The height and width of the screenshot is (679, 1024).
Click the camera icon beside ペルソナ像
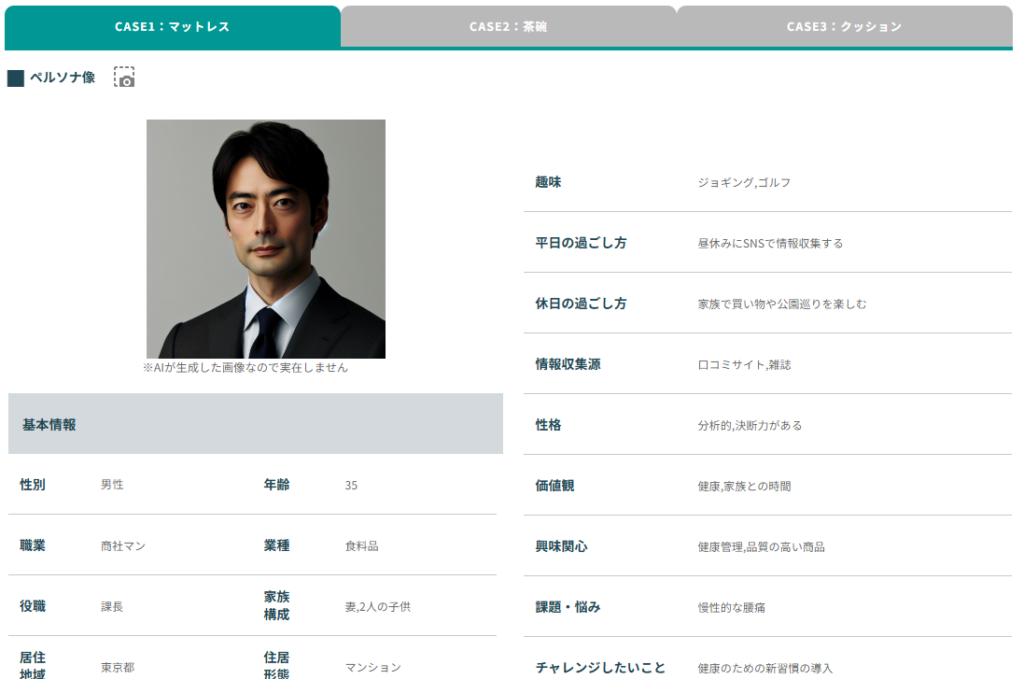pos(124,78)
